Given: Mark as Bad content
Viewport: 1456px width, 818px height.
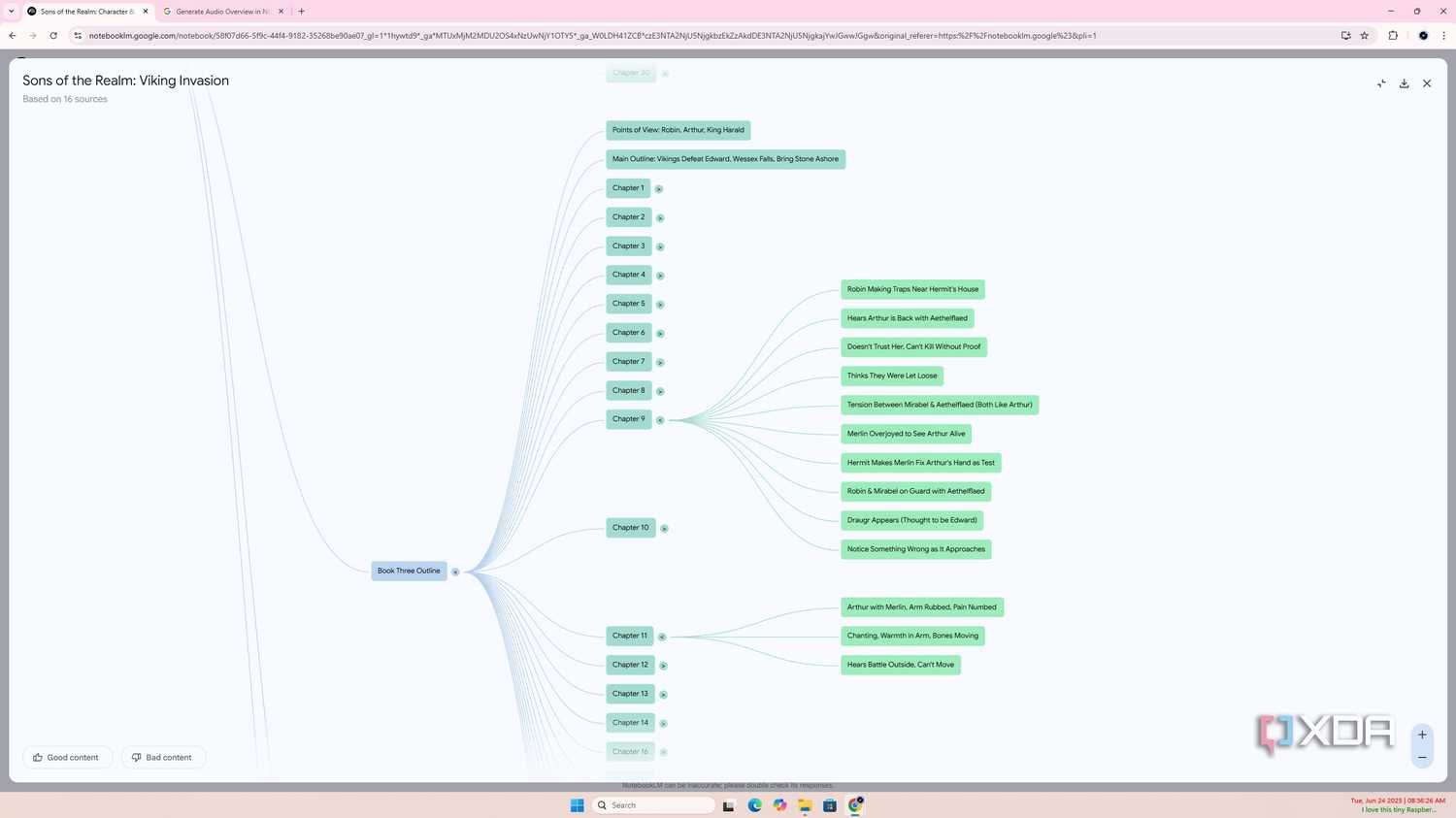Looking at the screenshot, I should click(163, 757).
